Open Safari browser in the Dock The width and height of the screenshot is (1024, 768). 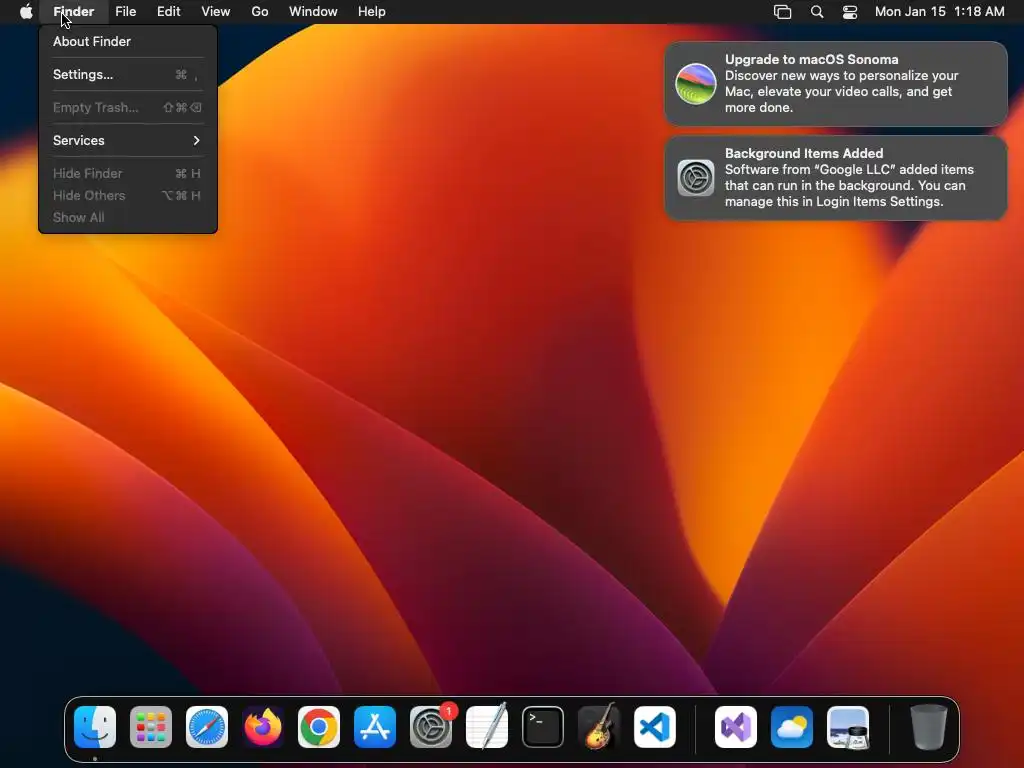click(207, 727)
